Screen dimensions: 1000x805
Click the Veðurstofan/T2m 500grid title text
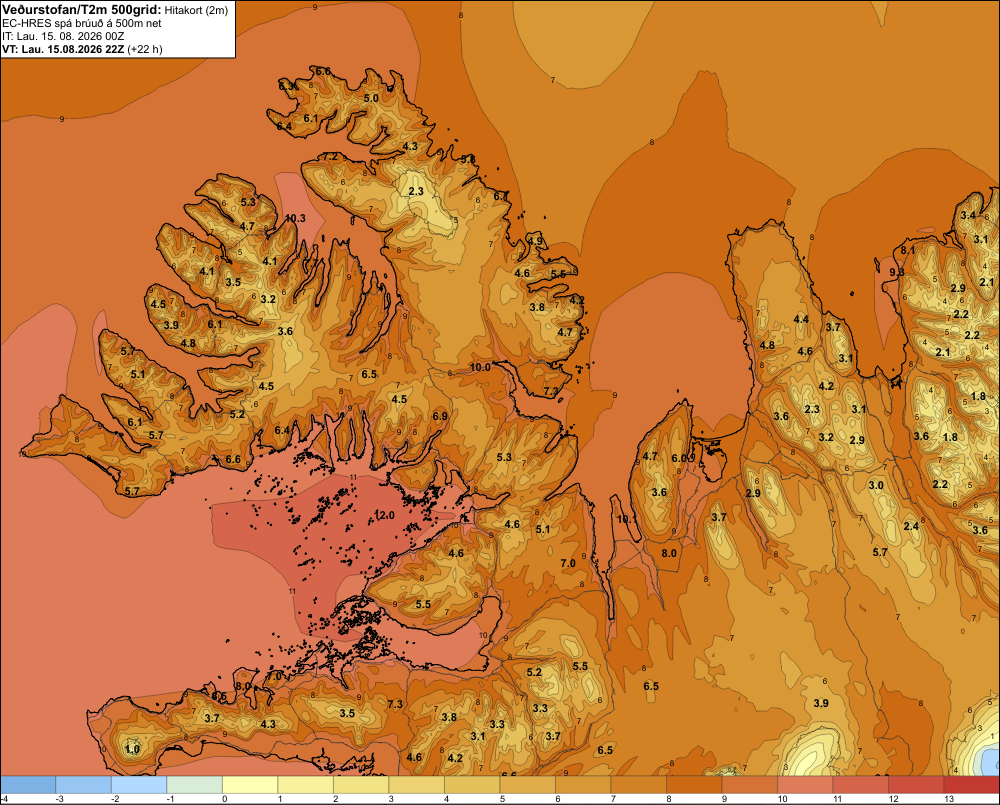[81, 9]
